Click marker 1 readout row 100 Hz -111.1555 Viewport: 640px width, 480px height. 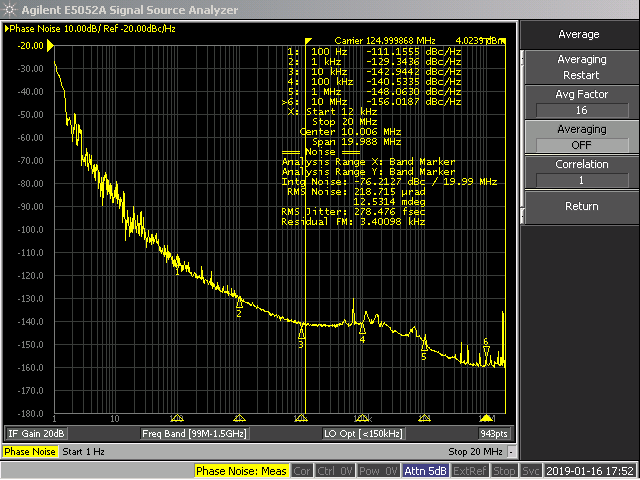(x=374, y=52)
